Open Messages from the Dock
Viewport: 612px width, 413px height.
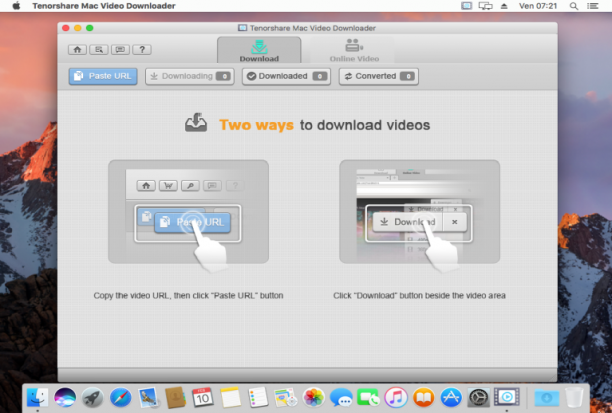click(341, 398)
